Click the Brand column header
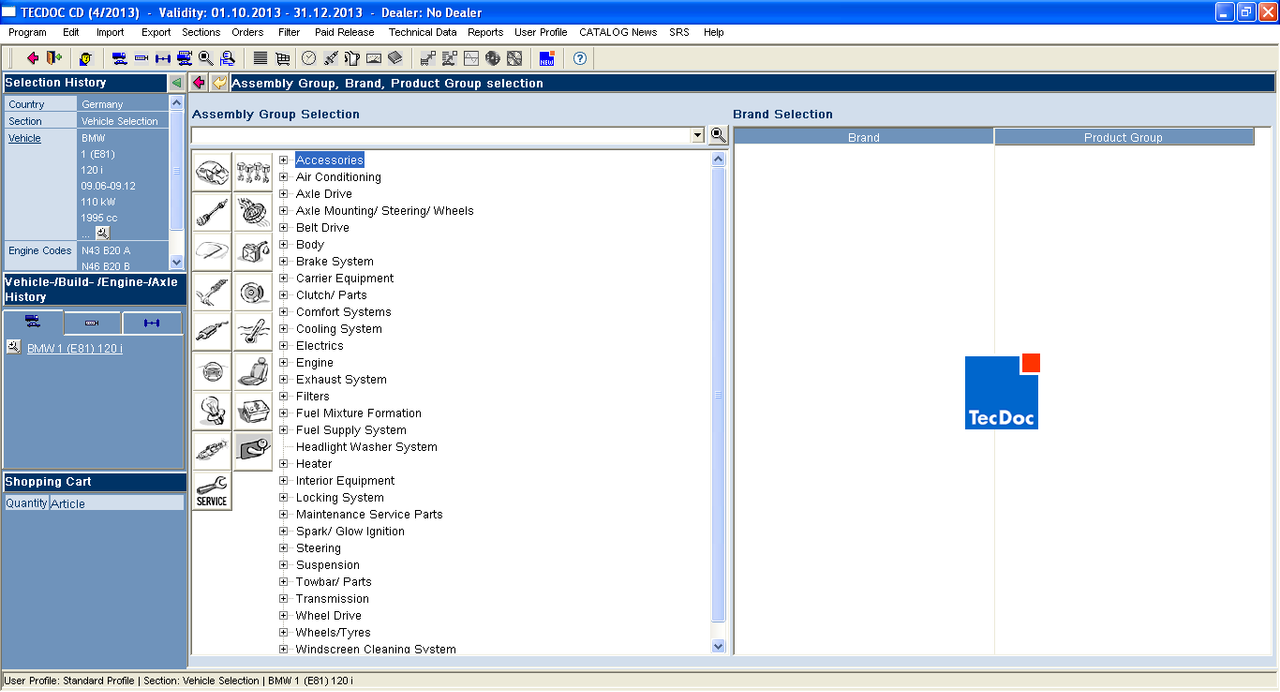 pos(864,137)
